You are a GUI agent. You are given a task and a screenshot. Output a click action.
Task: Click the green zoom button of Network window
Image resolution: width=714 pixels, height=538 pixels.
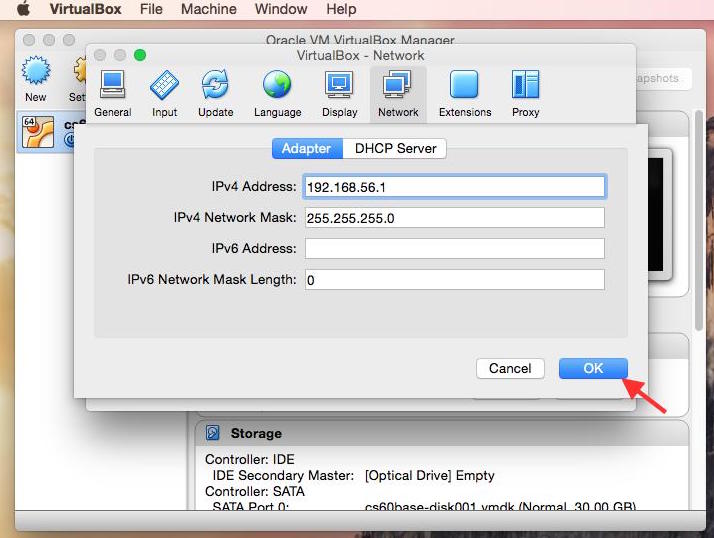click(x=140, y=55)
